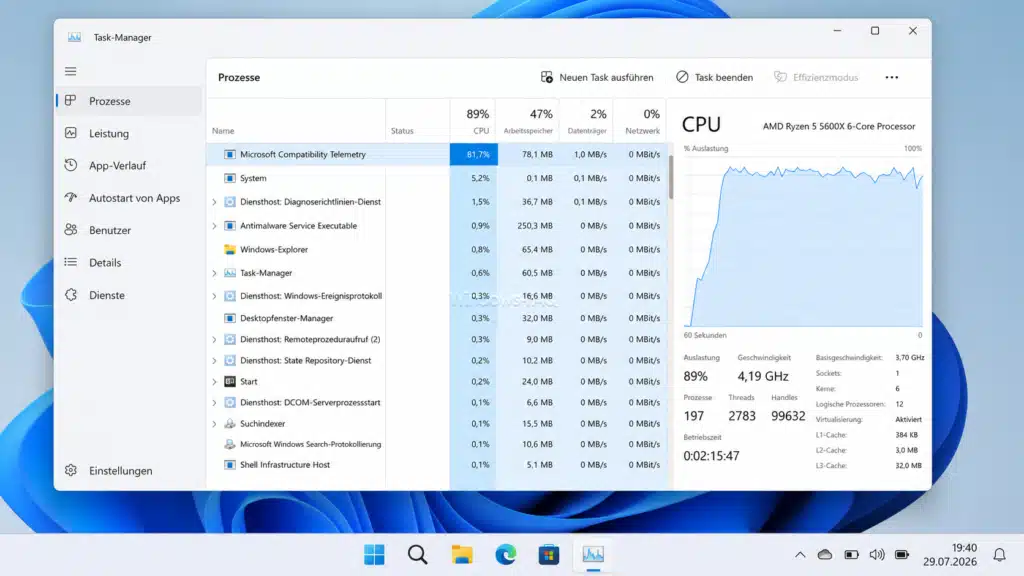Click the Einstellungen gear icon
This screenshot has height=576, width=1024.
point(71,470)
